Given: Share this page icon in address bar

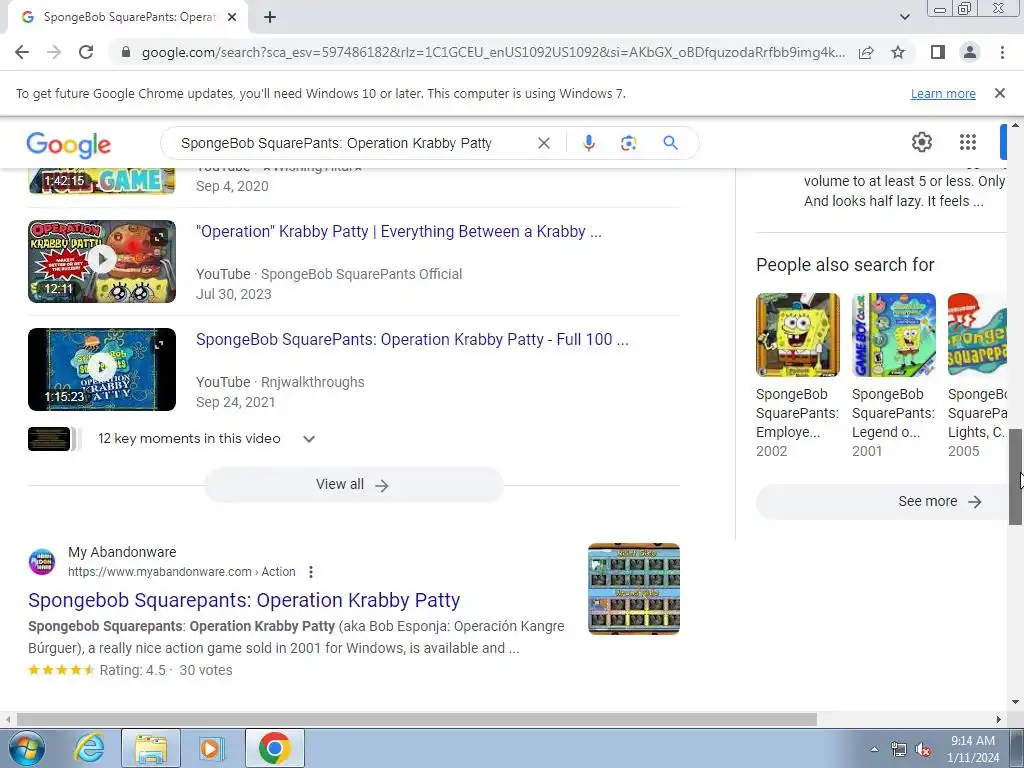Looking at the screenshot, I should pos(866,52).
